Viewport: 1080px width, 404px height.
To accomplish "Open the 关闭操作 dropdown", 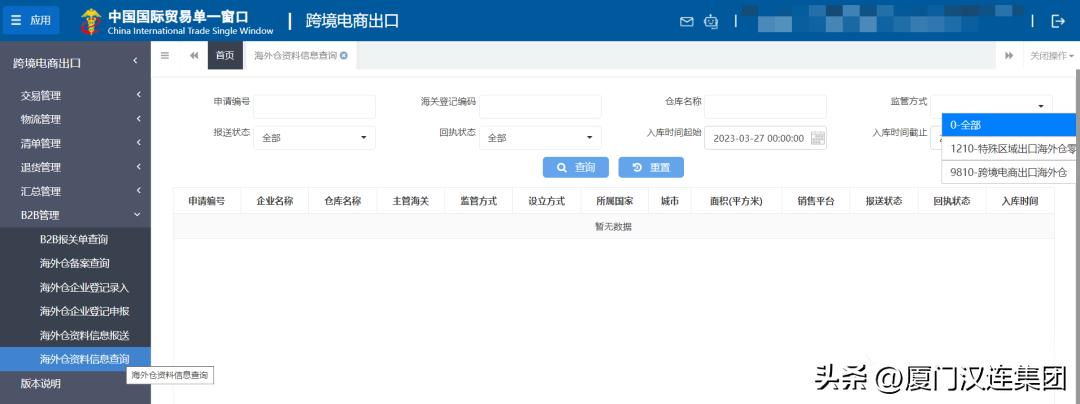I will [1051, 56].
